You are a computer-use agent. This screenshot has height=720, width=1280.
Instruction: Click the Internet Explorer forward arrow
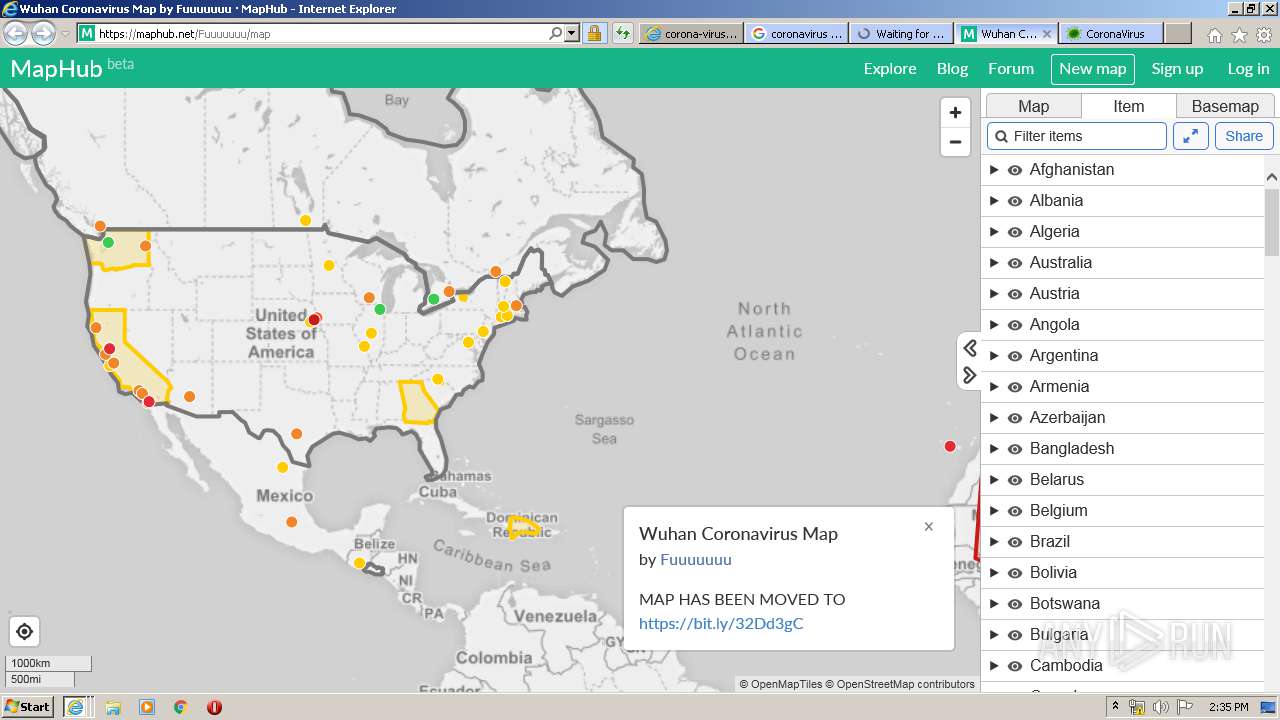43,33
